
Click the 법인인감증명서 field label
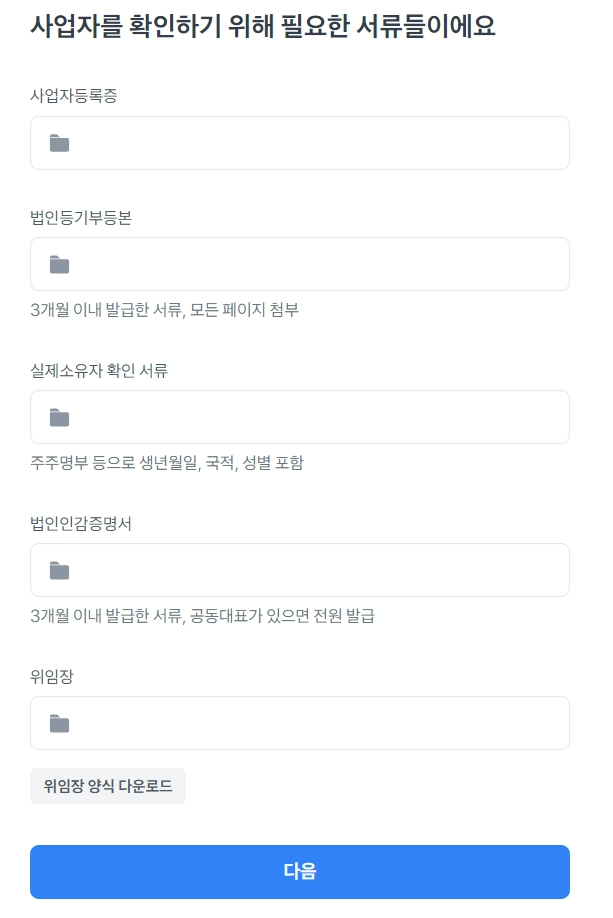click(81, 524)
